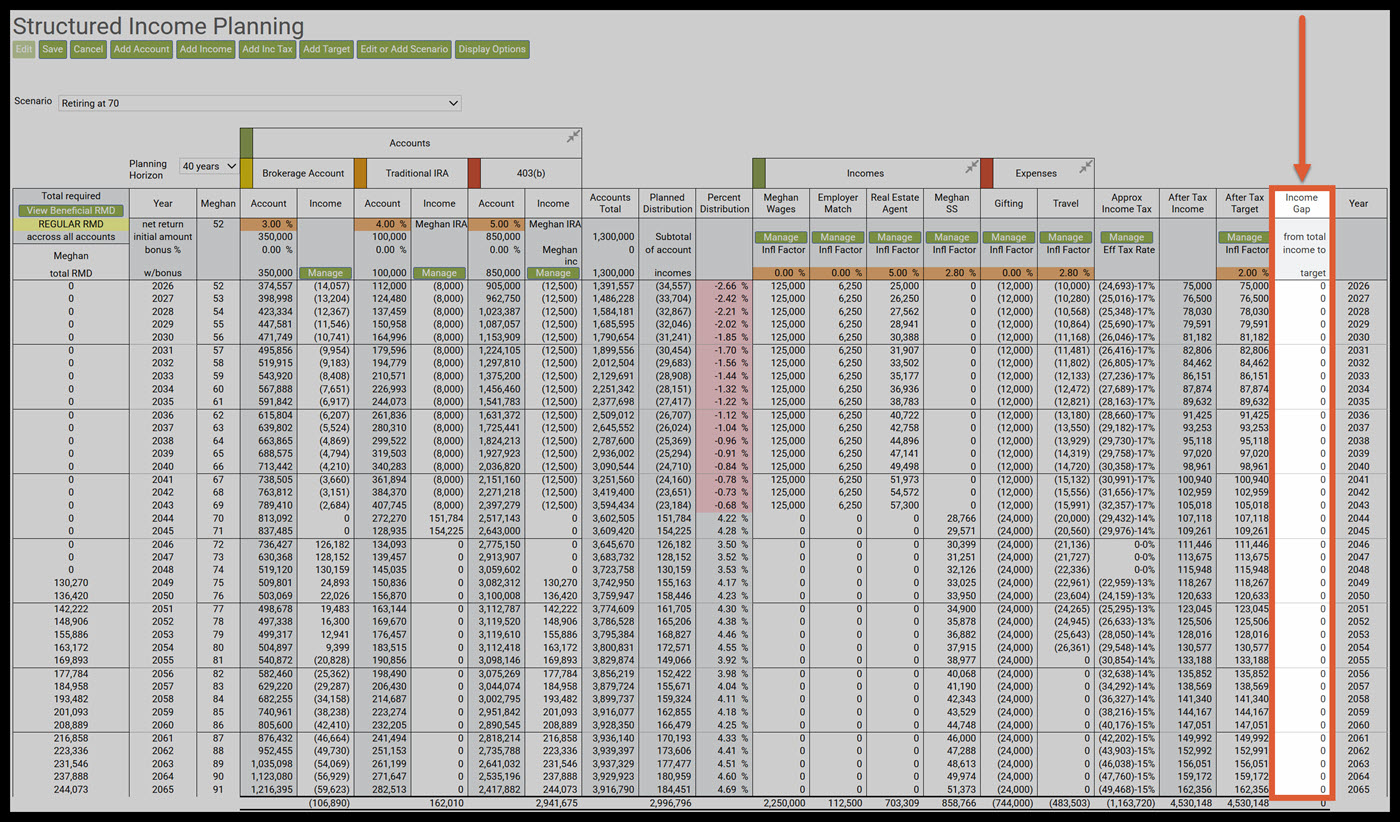Screen dimensions: 1400x823
Task: Click the Cancel button
Action: click(x=88, y=49)
